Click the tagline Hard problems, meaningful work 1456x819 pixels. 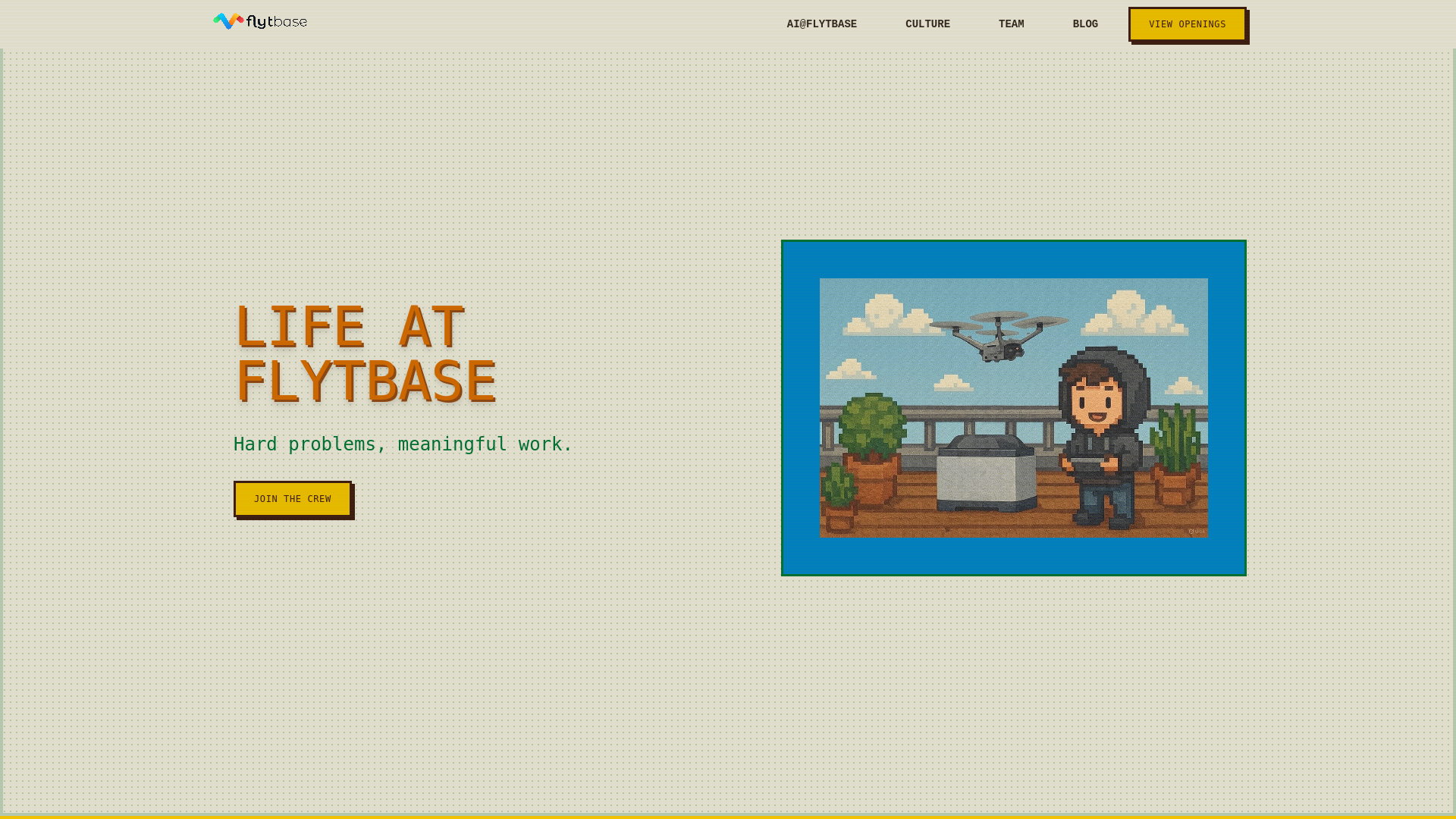tap(402, 444)
